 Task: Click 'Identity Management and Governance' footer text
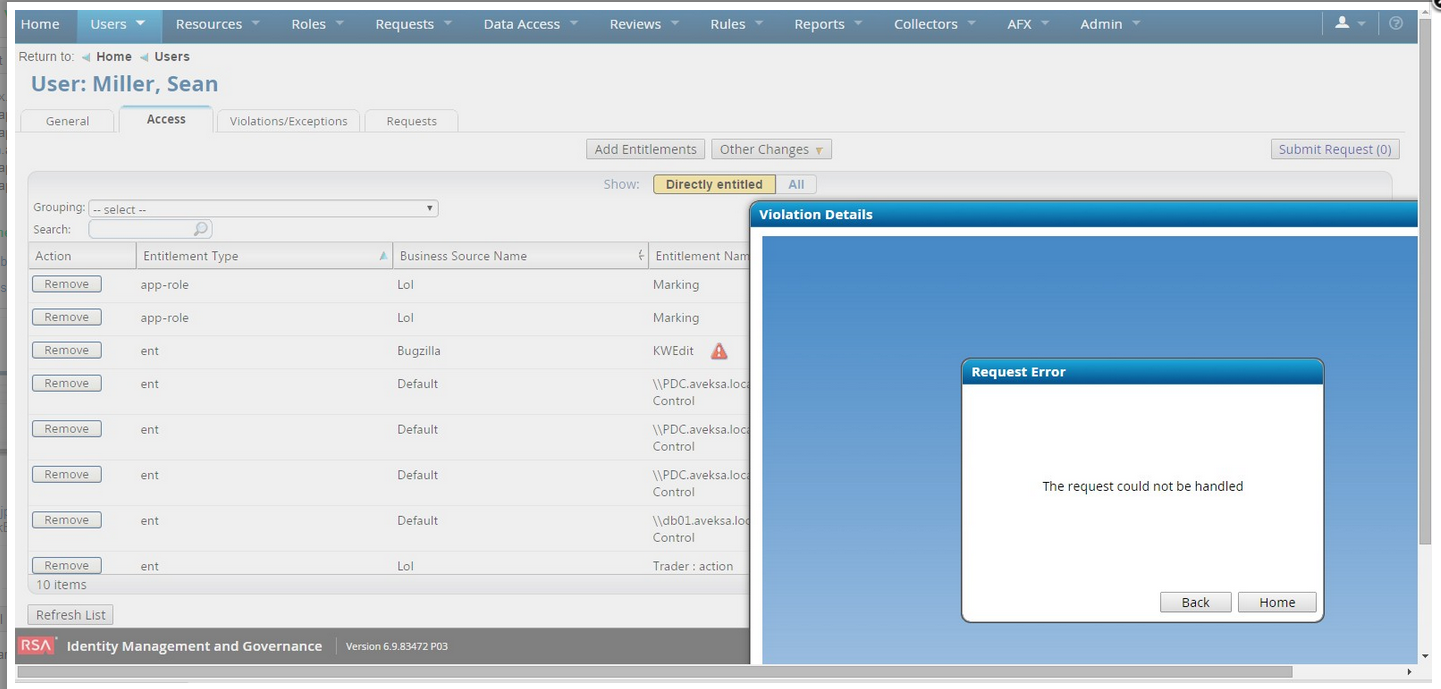point(194,646)
